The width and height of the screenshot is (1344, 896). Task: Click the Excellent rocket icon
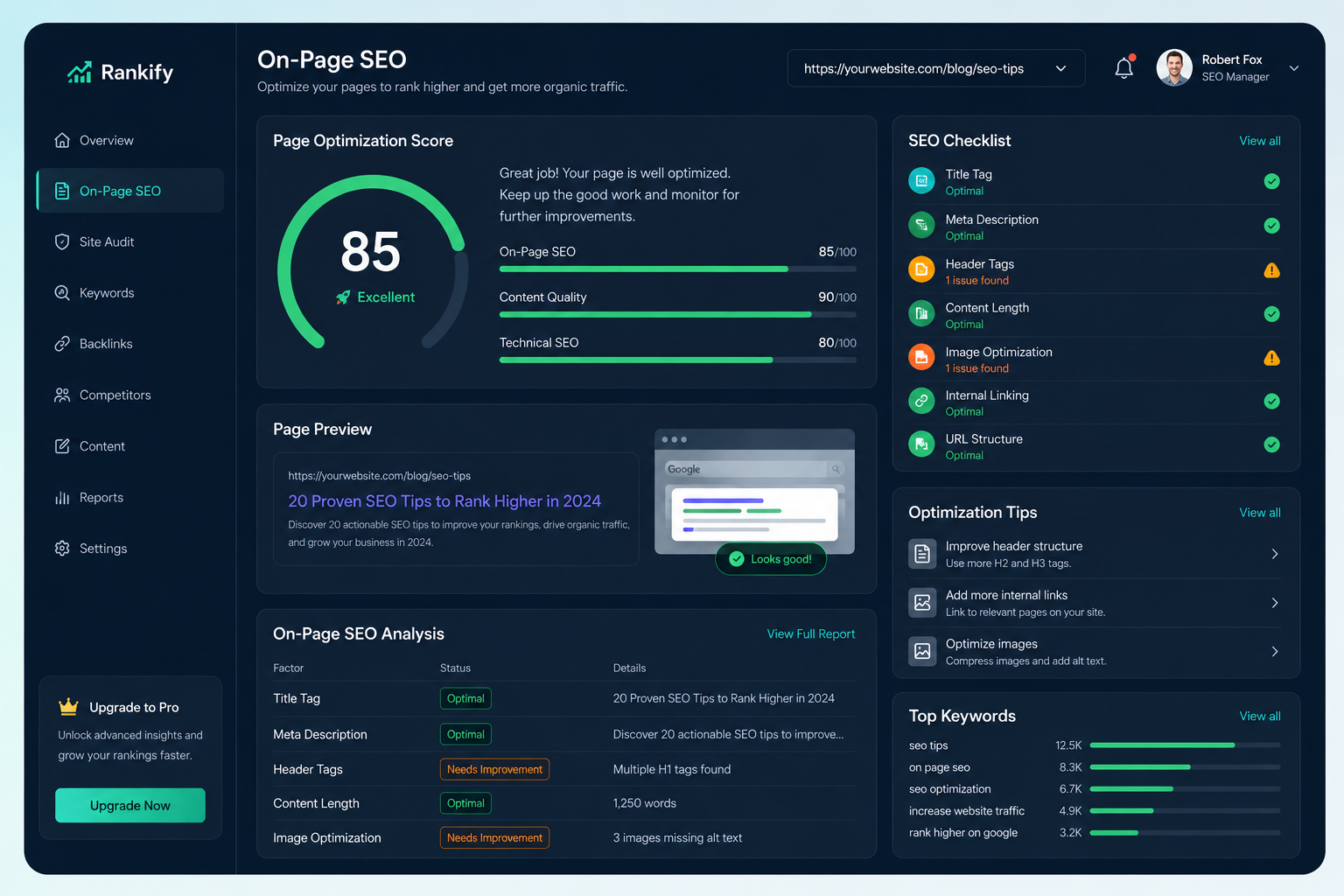tap(343, 297)
